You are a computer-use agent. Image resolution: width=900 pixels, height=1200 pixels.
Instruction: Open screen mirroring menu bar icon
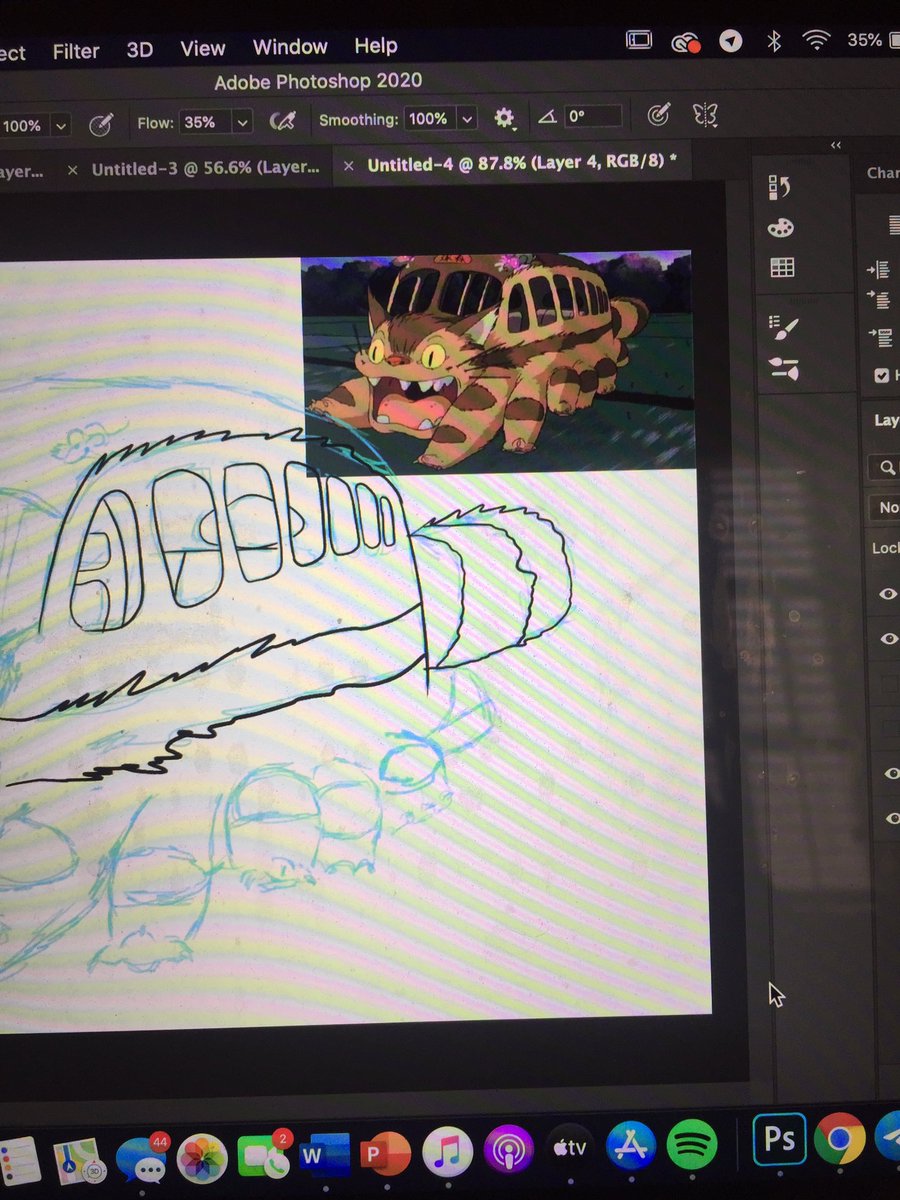click(x=639, y=40)
